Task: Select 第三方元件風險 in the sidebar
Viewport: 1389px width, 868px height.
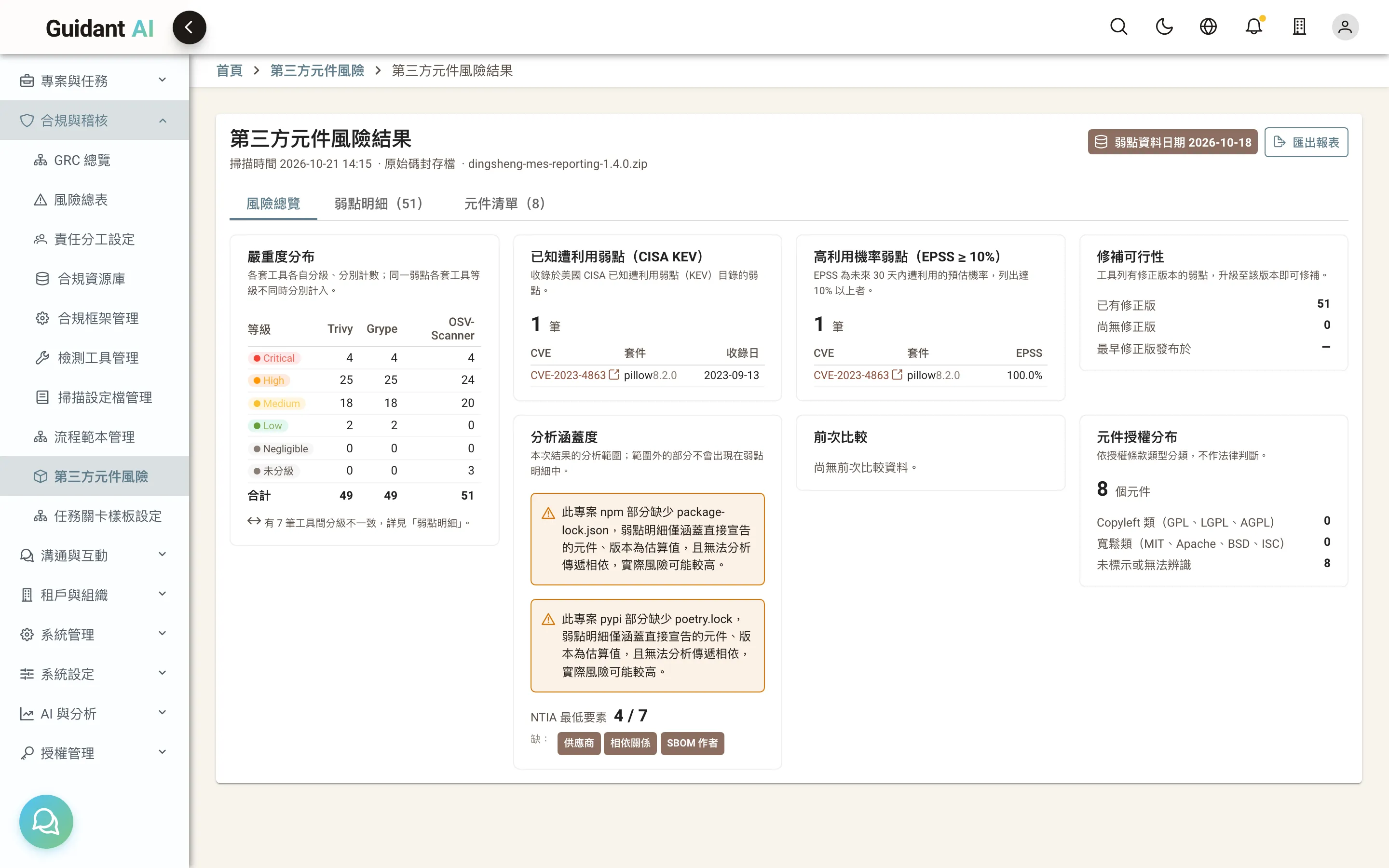Action: (94, 476)
